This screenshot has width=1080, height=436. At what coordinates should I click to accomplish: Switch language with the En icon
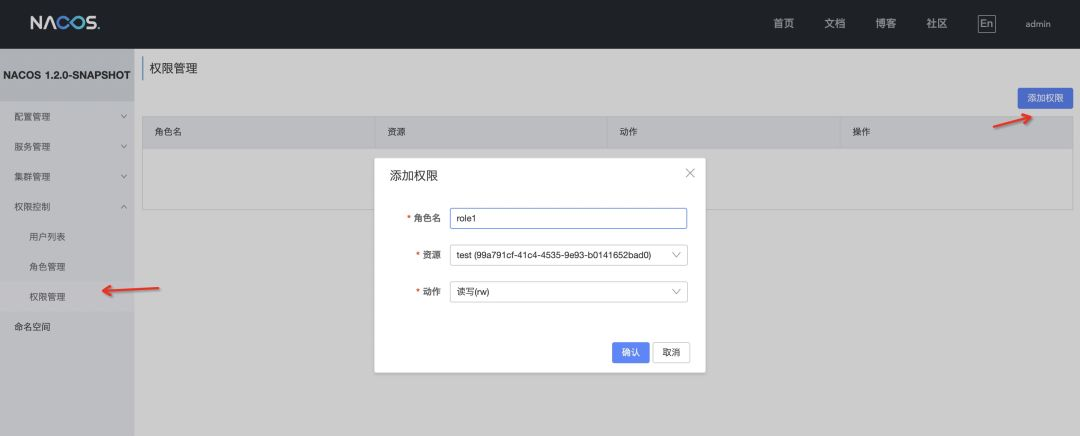(x=986, y=23)
